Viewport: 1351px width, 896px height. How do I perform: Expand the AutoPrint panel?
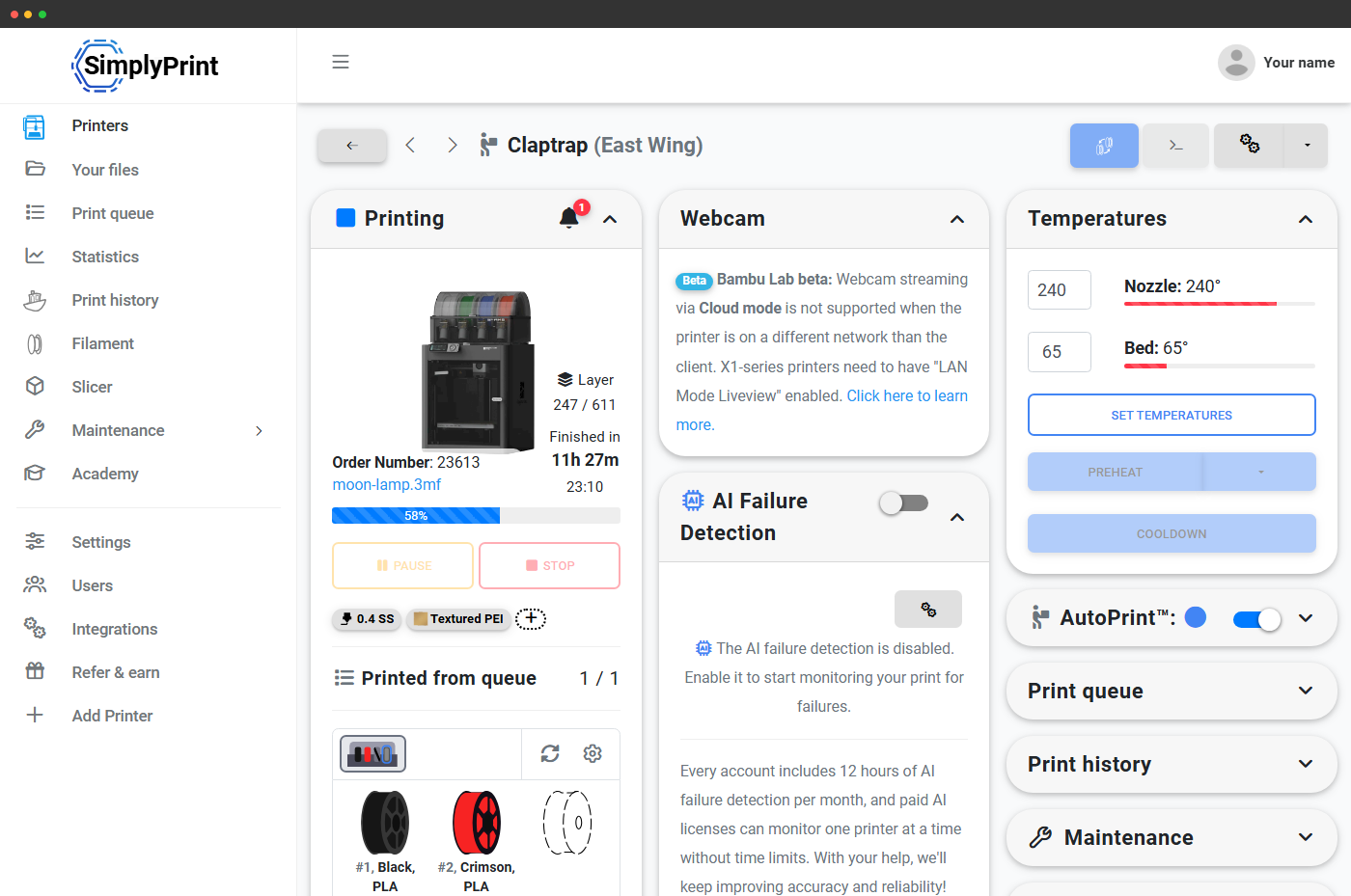(1306, 618)
